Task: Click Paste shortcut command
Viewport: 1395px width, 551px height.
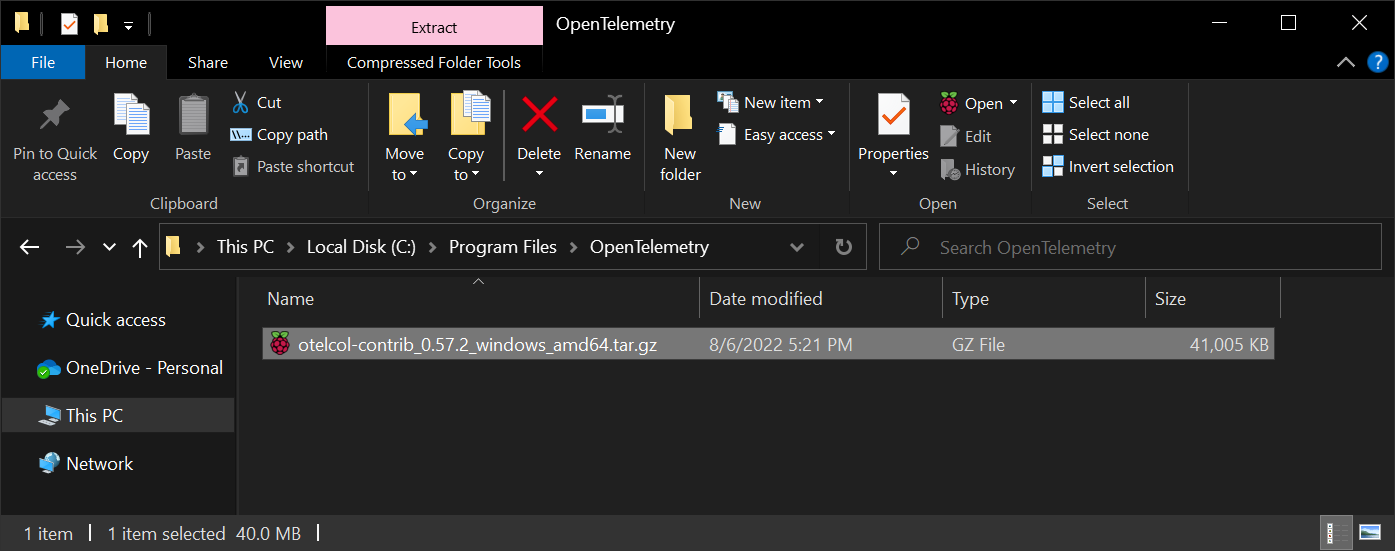Action: tap(293, 166)
